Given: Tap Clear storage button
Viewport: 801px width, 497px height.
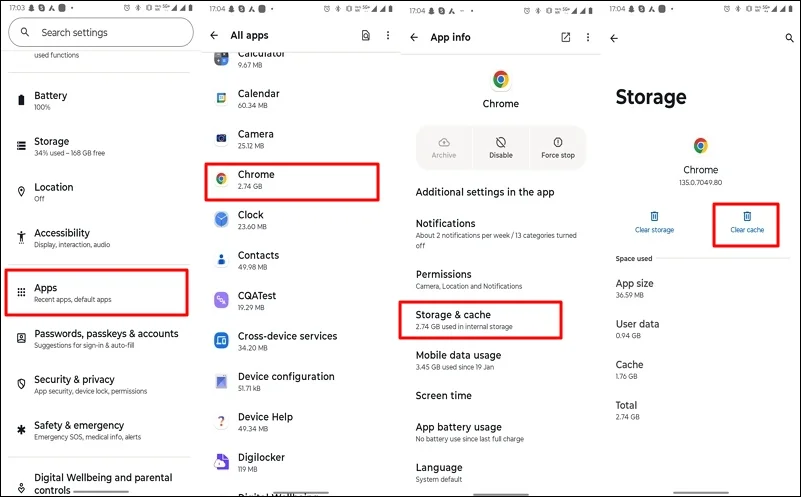Looking at the screenshot, I should click(654, 222).
